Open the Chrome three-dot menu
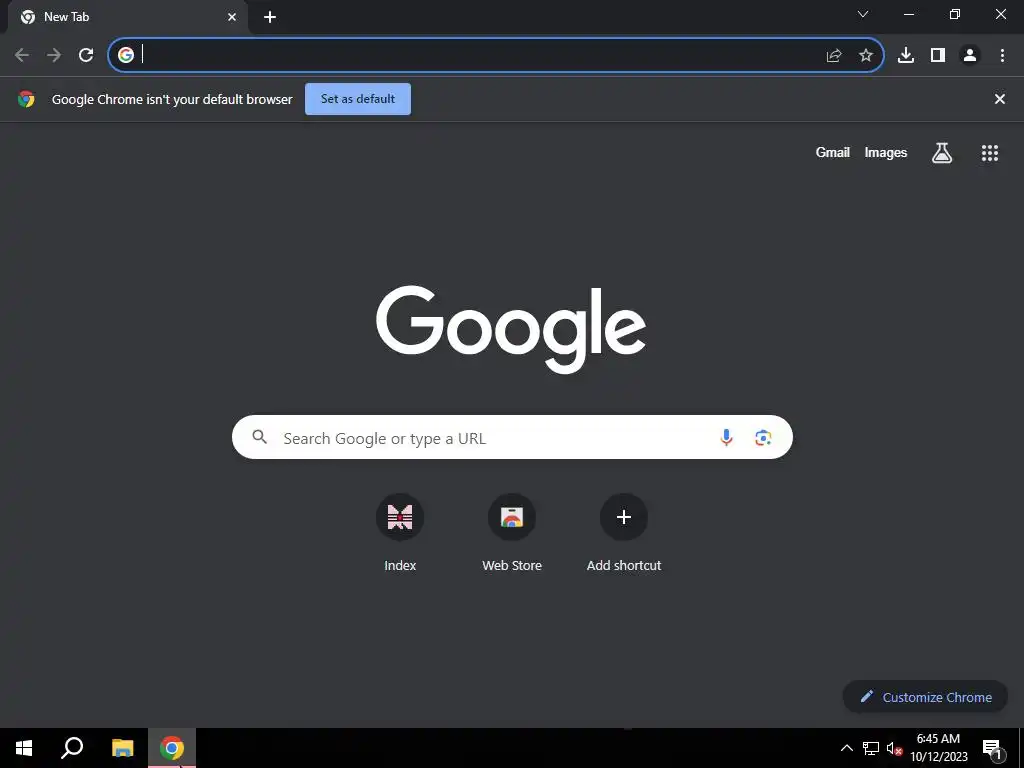The height and width of the screenshot is (768, 1024). click(x=1002, y=56)
